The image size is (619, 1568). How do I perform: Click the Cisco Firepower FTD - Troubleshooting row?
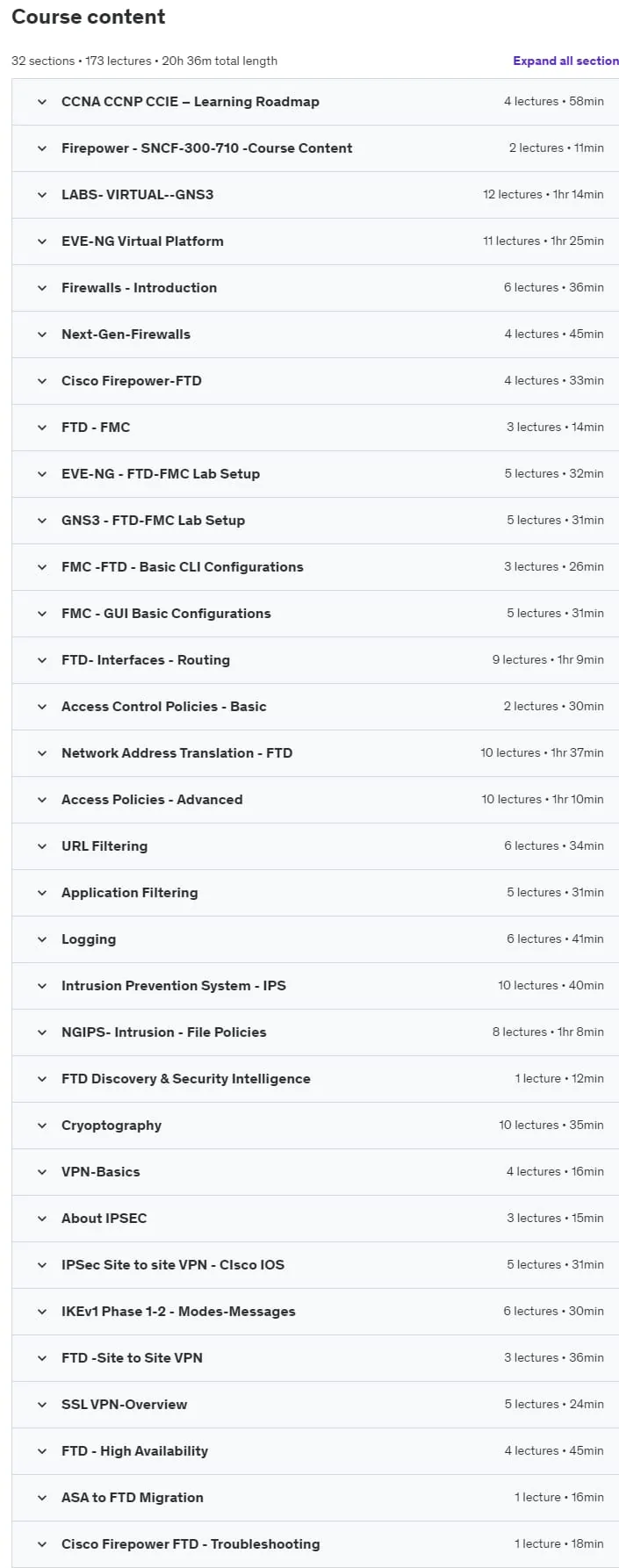315,1544
